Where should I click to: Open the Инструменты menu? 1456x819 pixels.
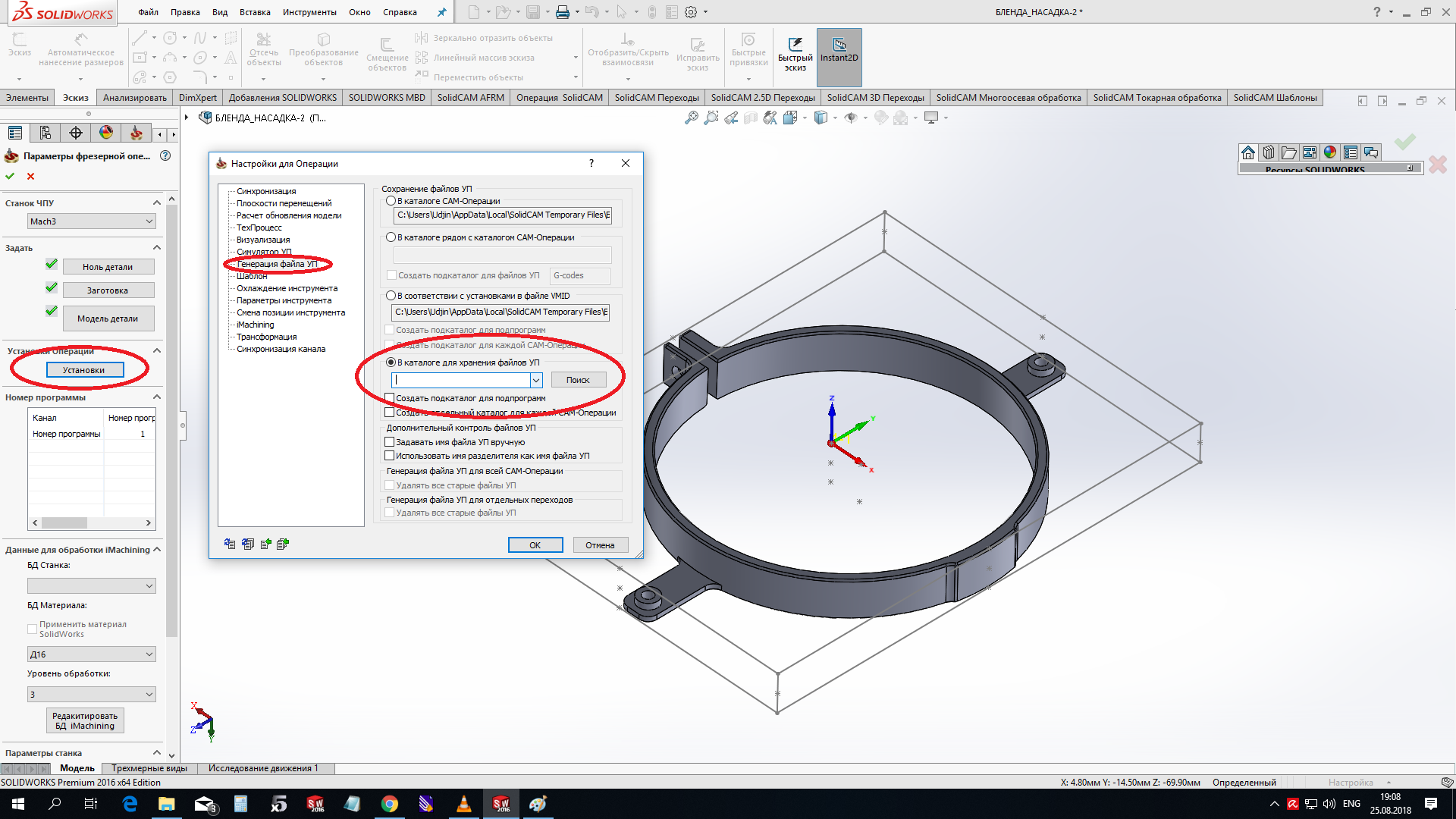click(309, 12)
